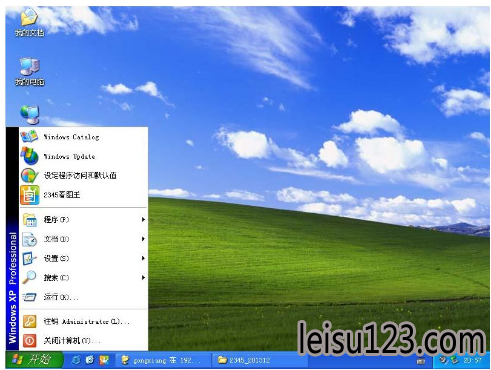Switch to gongxiang taskbar window

(x=163, y=360)
